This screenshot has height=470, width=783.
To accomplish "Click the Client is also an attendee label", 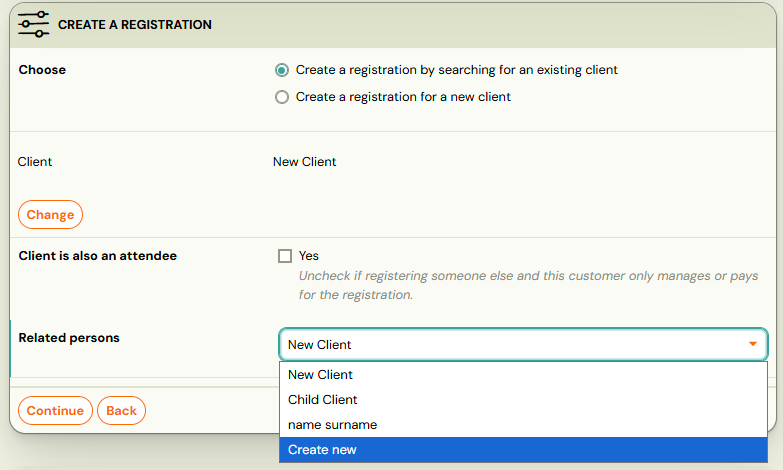I will tap(97, 256).
